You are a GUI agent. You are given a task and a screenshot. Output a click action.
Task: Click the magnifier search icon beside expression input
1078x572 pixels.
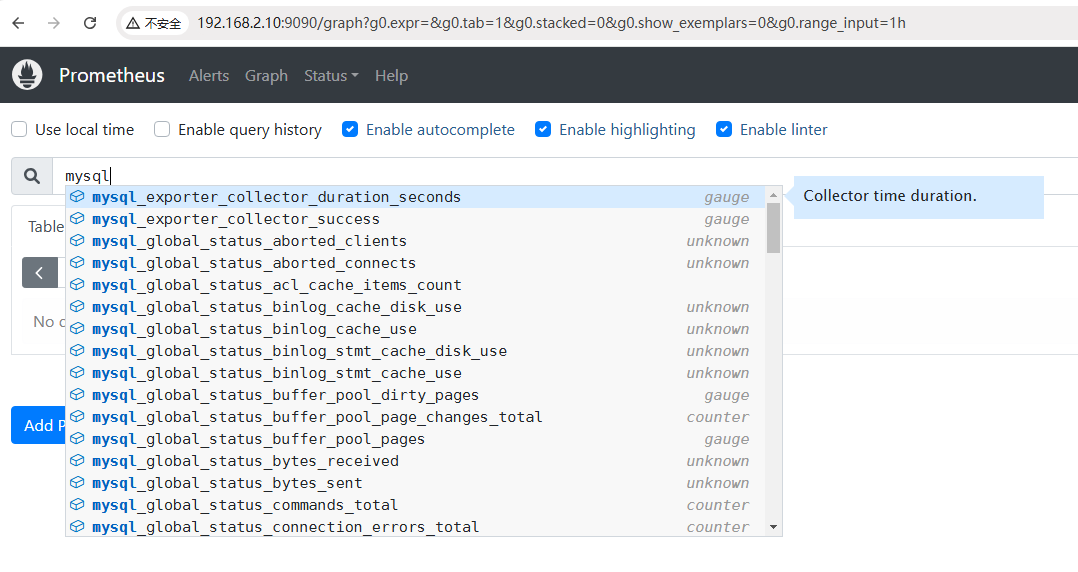(32, 176)
